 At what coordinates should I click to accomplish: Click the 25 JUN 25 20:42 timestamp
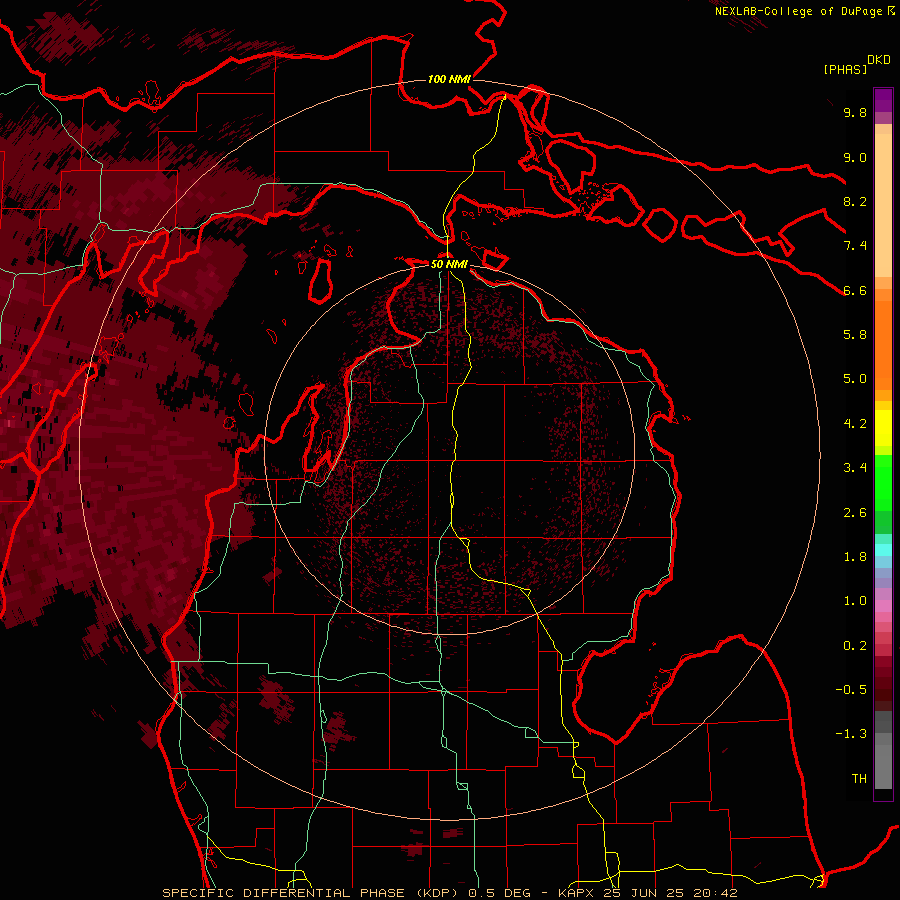[x=670, y=893]
